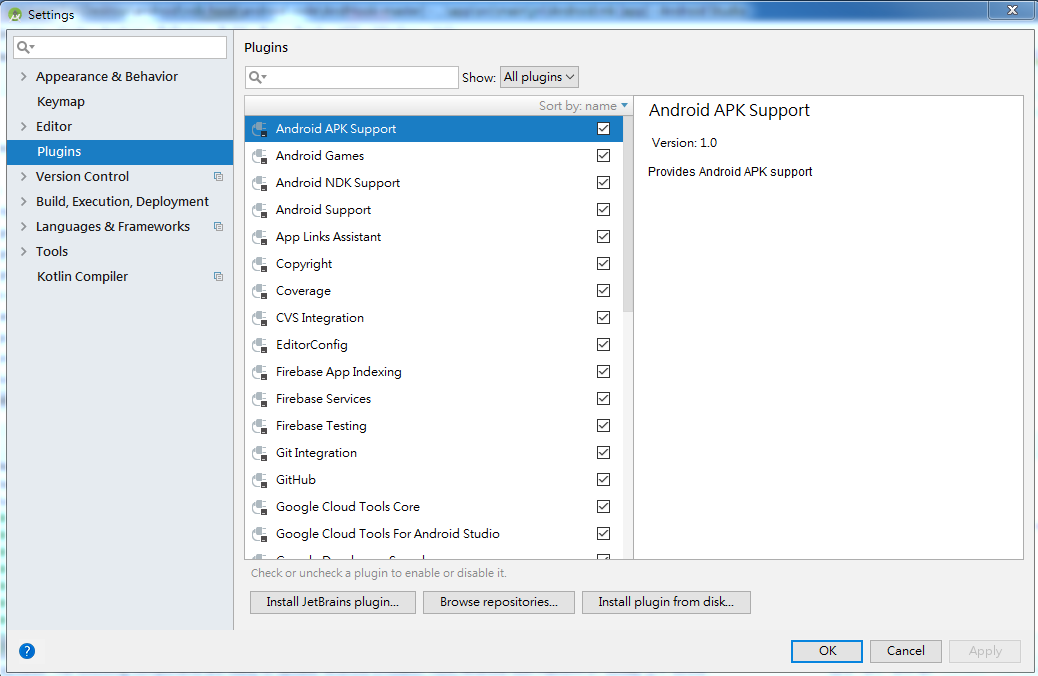Image resolution: width=1038 pixels, height=676 pixels.
Task: Confirm with the OK button
Action: (x=827, y=651)
